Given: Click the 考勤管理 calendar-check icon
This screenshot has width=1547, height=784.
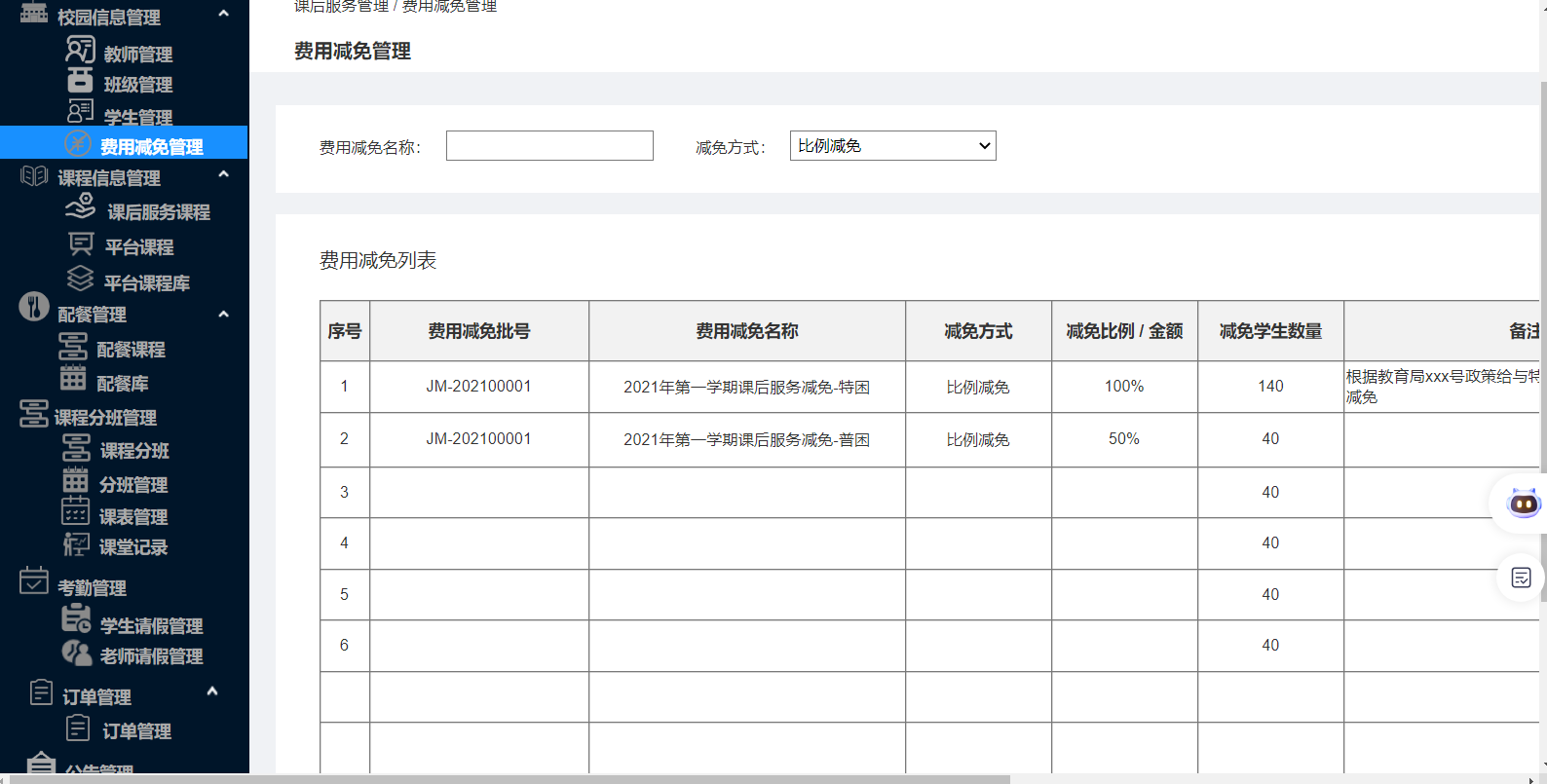Looking at the screenshot, I should tap(34, 580).
